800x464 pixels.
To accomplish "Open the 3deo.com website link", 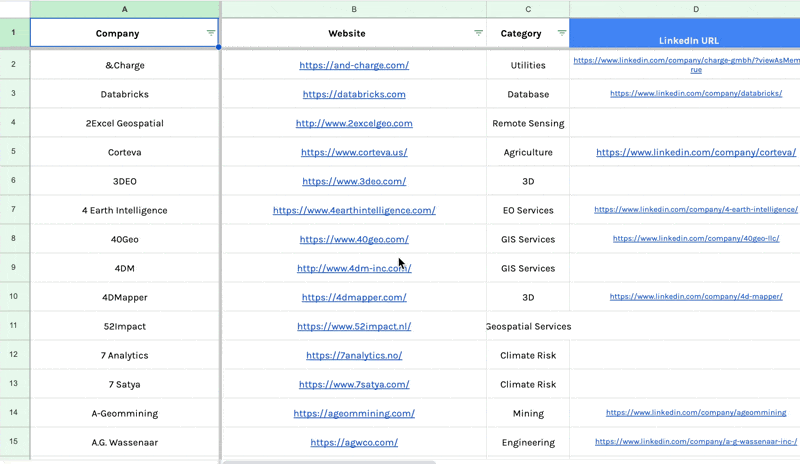I will pos(354,181).
